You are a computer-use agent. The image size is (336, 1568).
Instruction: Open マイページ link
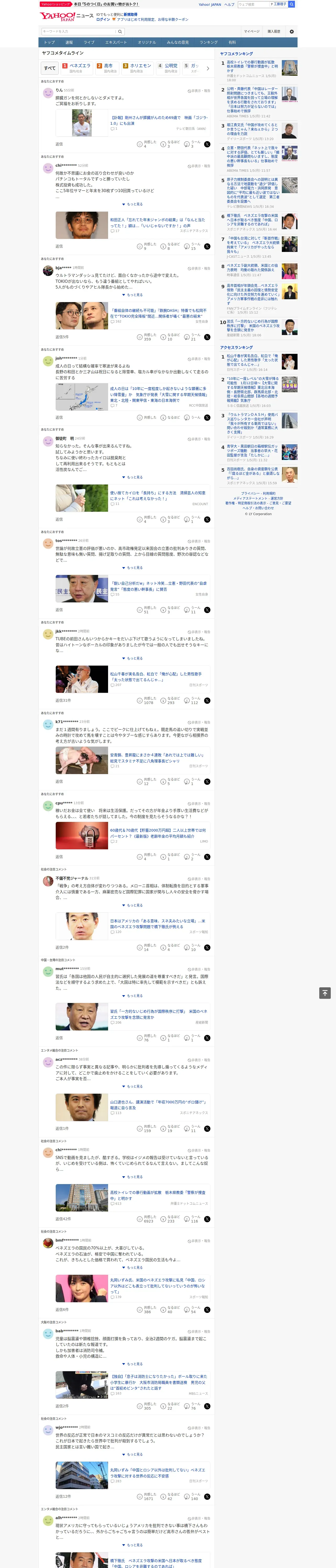click(x=252, y=32)
